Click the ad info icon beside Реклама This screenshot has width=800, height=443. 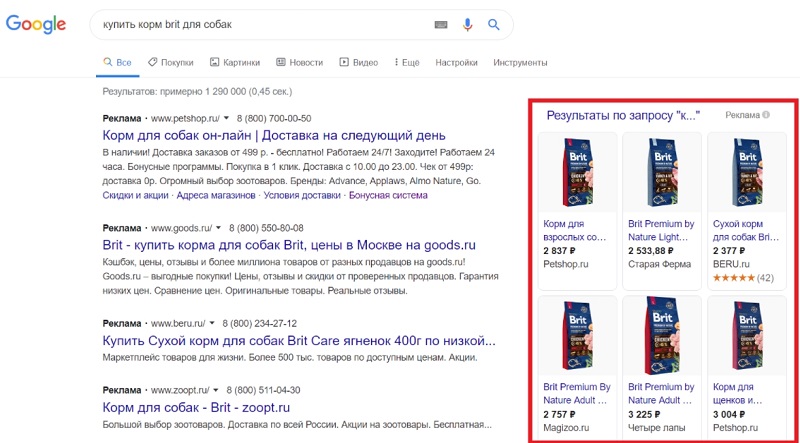point(766,115)
